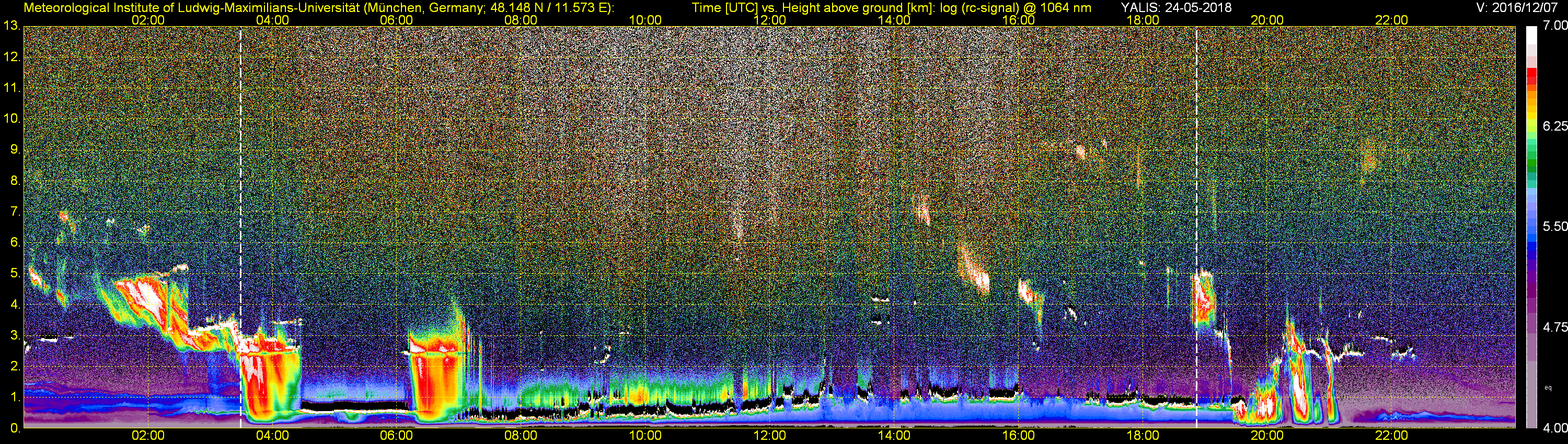Click the 14:00 label on the lower time axis

894,436
